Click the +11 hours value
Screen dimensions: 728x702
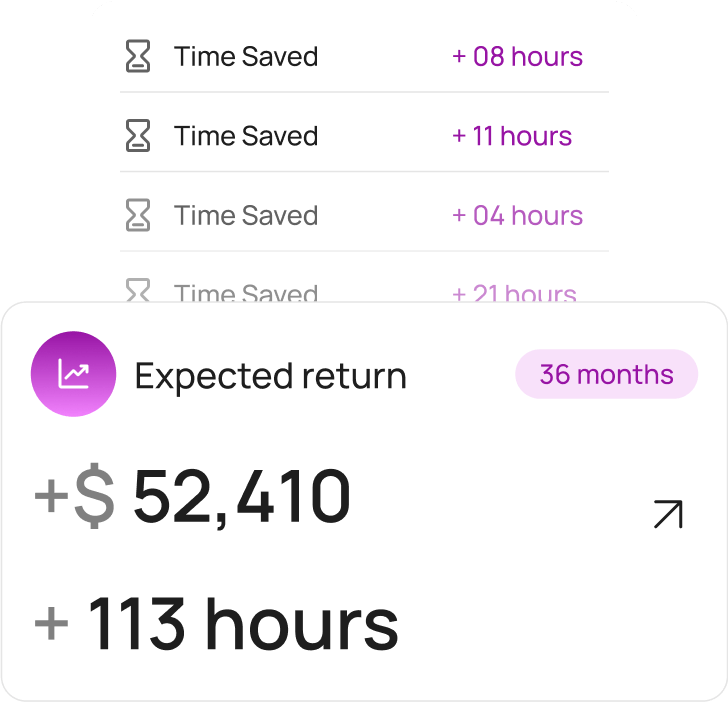tap(512, 136)
